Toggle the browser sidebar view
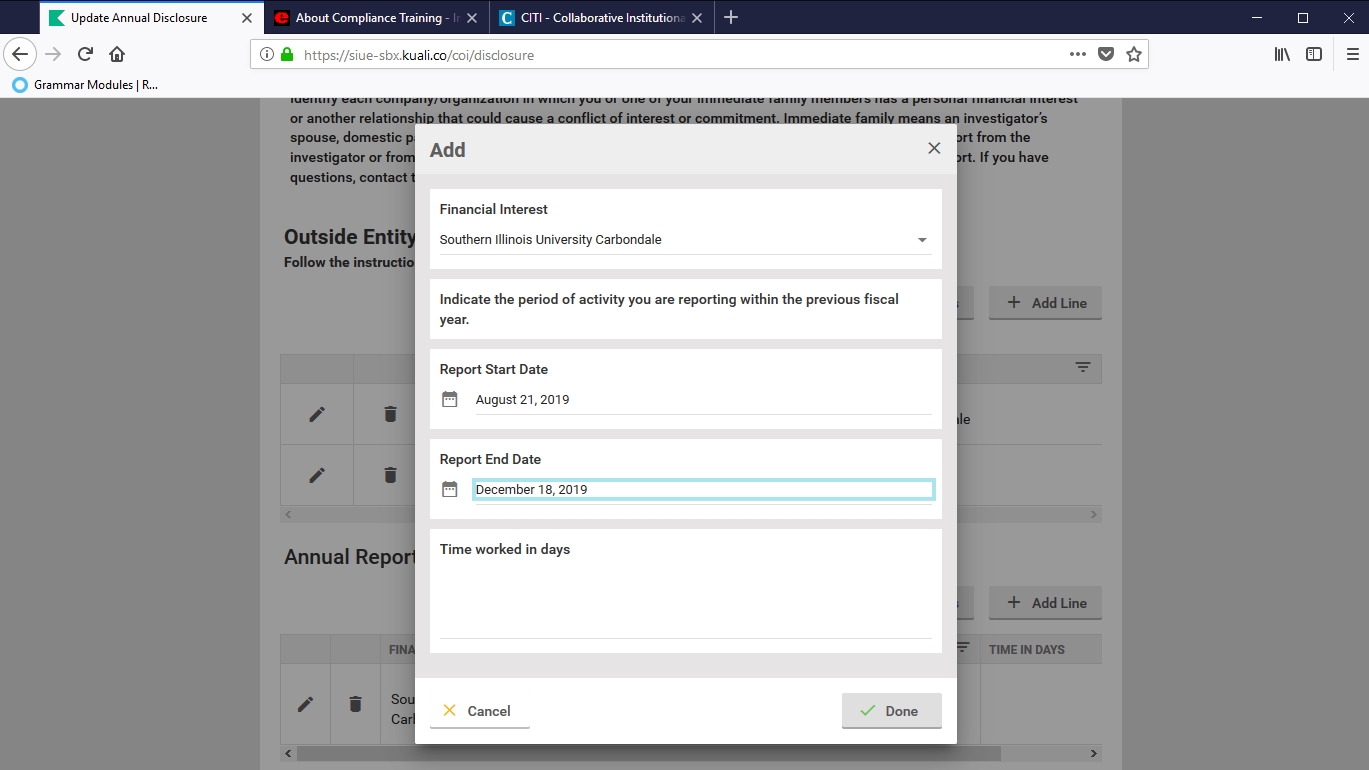The image size is (1369, 770). click(x=1314, y=54)
